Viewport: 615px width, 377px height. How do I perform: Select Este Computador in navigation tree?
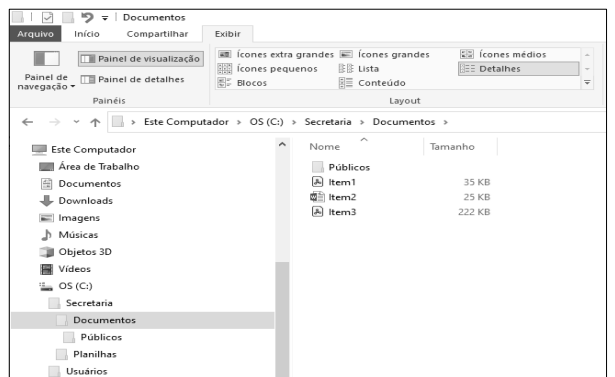pos(84,149)
